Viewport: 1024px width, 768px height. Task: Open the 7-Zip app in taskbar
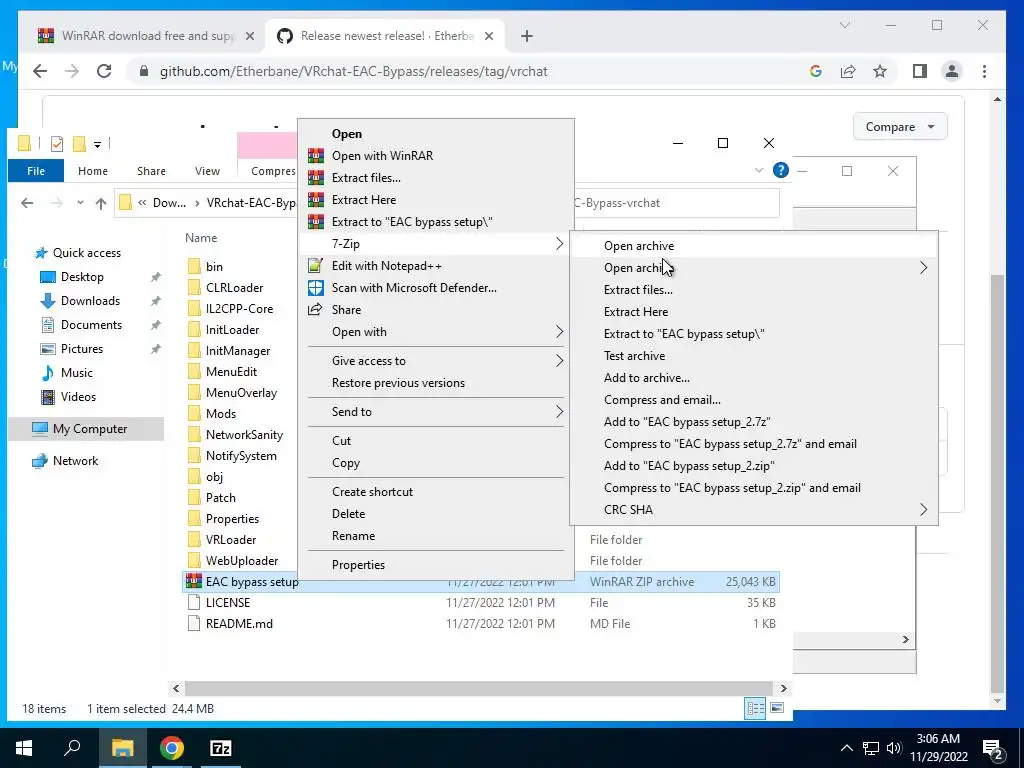click(x=221, y=748)
